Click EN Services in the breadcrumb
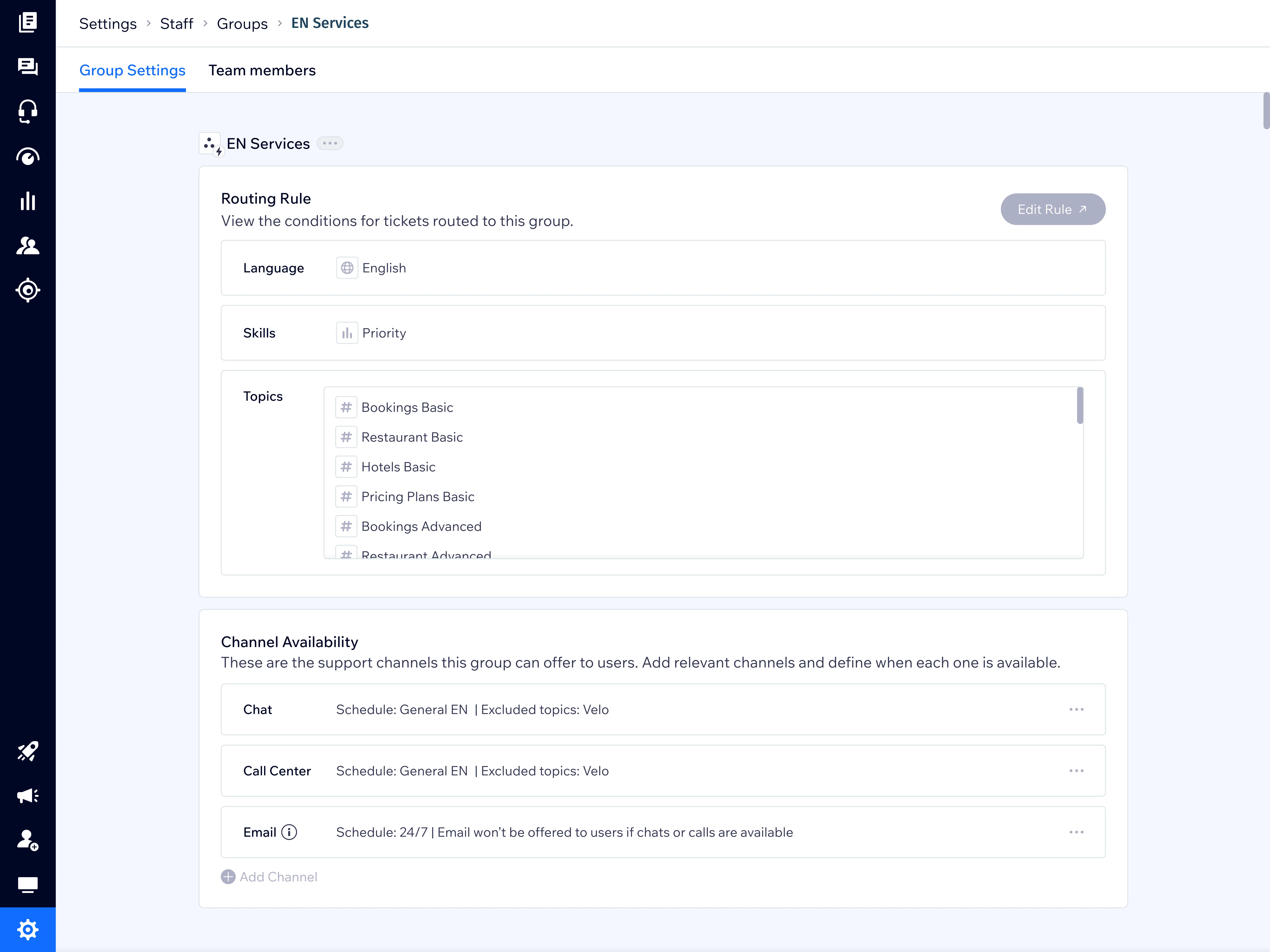This screenshot has height=952, width=1270. pos(330,23)
